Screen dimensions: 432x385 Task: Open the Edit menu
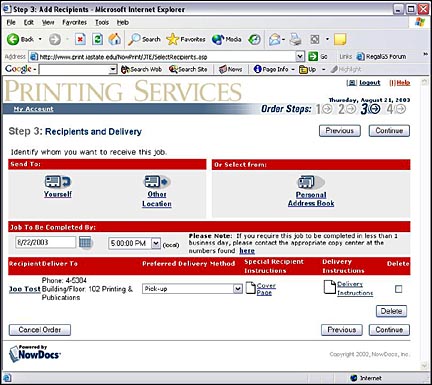[x=29, y=22]
